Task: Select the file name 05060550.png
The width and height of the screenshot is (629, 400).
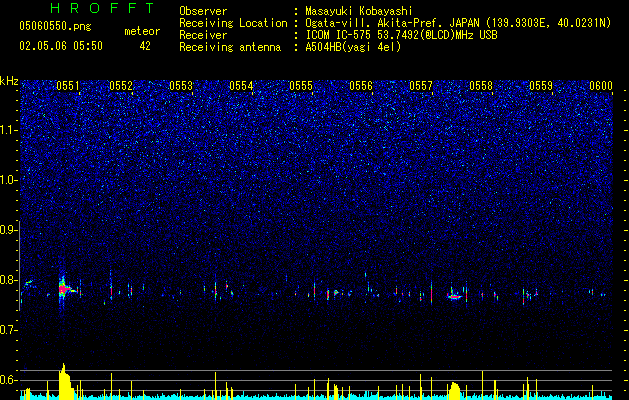Action: click(55, 26)
